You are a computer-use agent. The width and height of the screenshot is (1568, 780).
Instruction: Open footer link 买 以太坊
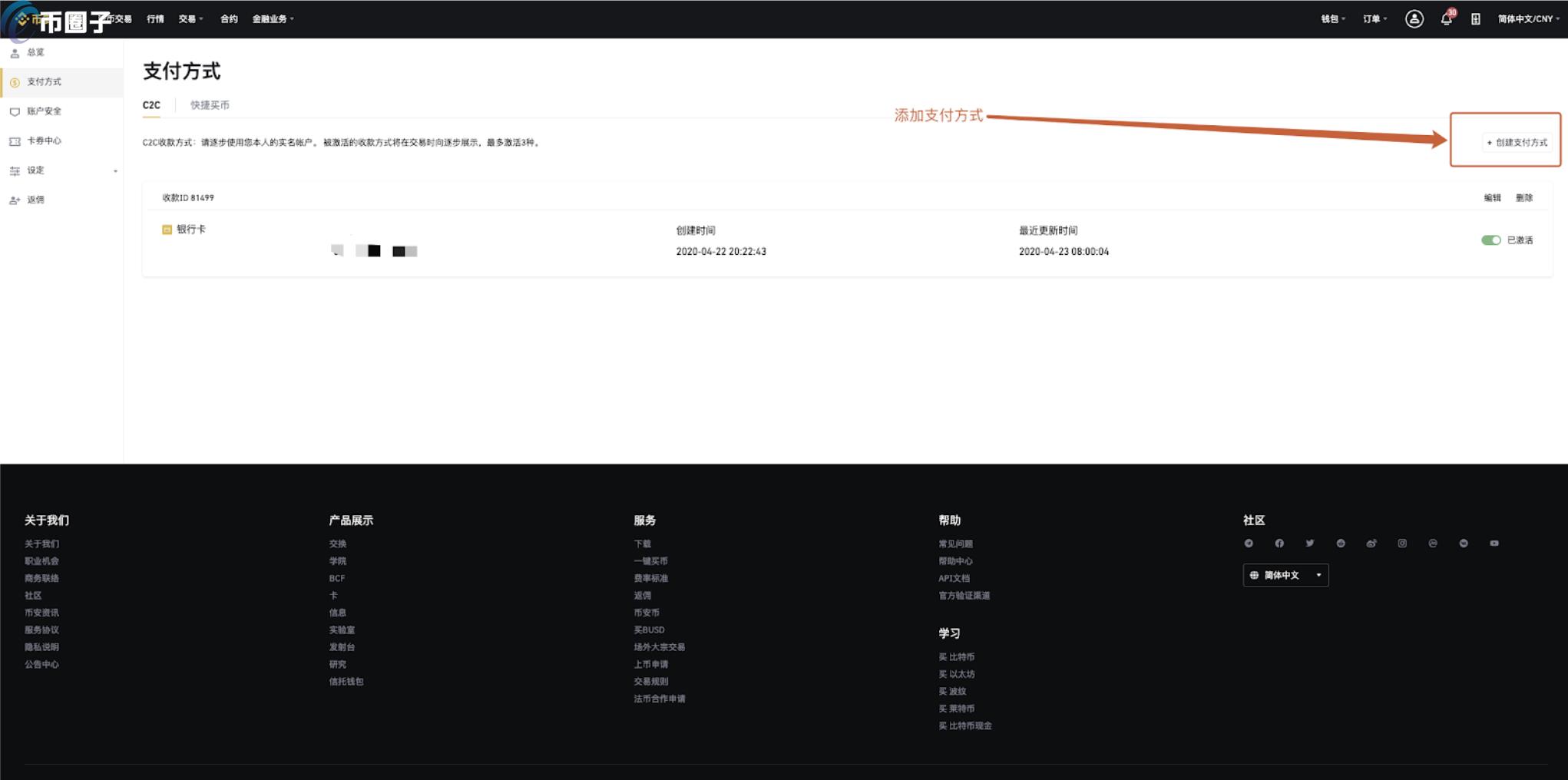(x=956, y=674)
